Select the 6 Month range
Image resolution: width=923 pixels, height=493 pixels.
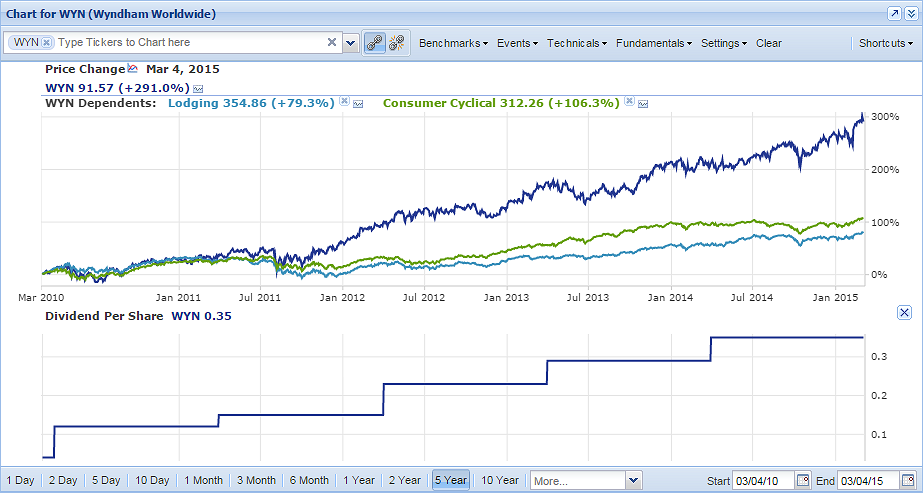click(309, 481)
